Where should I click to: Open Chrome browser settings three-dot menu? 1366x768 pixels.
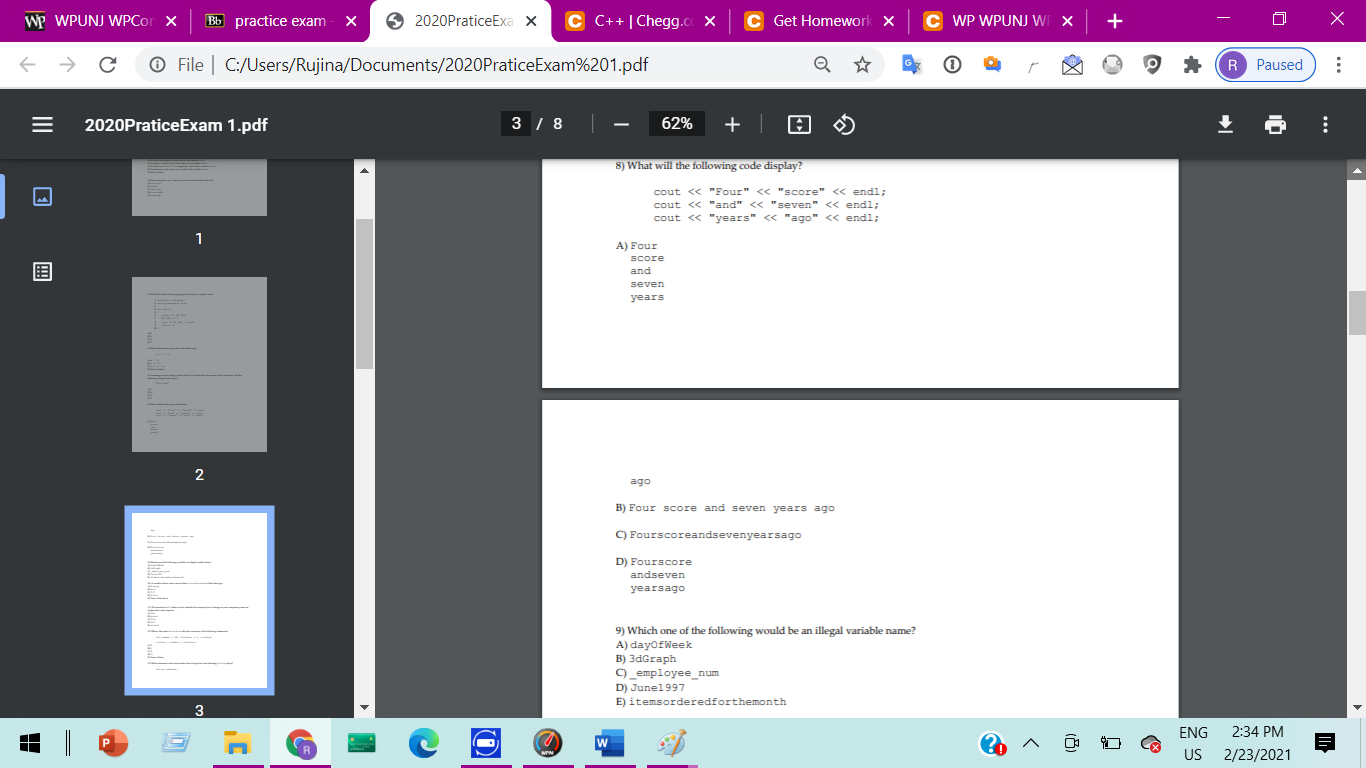tap(1338, 64)
